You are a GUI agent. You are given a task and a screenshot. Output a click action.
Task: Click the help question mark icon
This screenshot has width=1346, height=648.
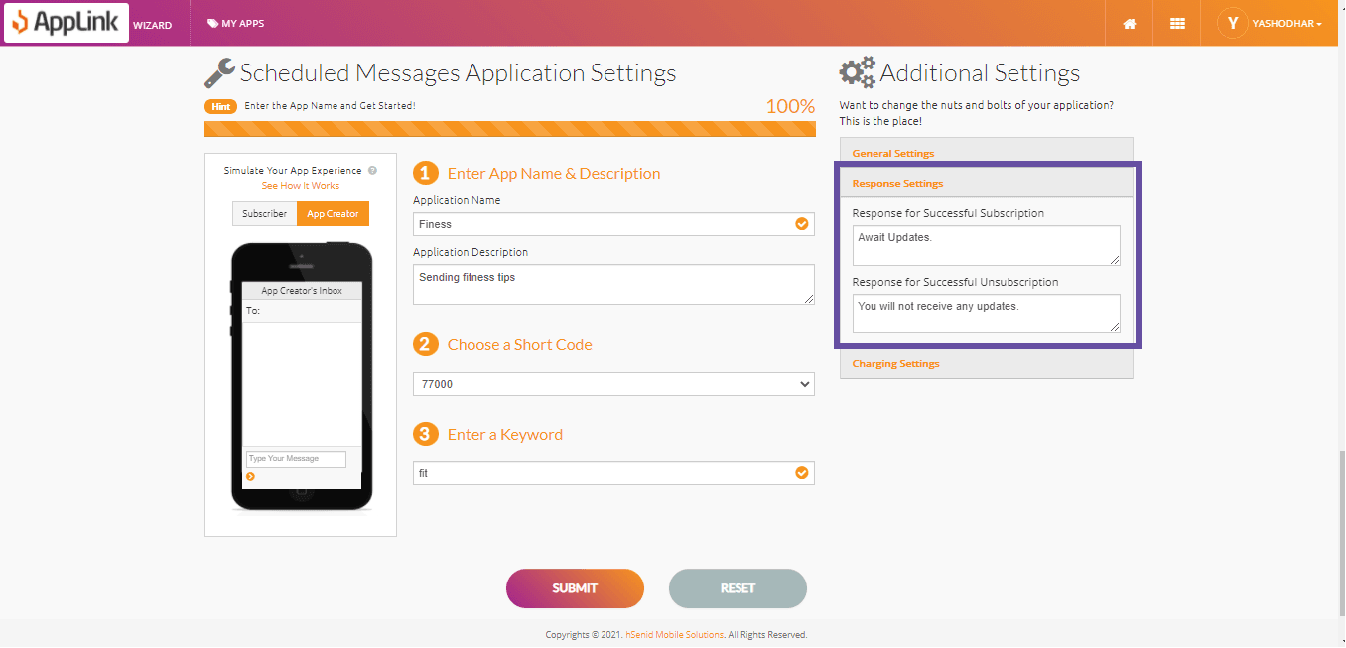372,171
